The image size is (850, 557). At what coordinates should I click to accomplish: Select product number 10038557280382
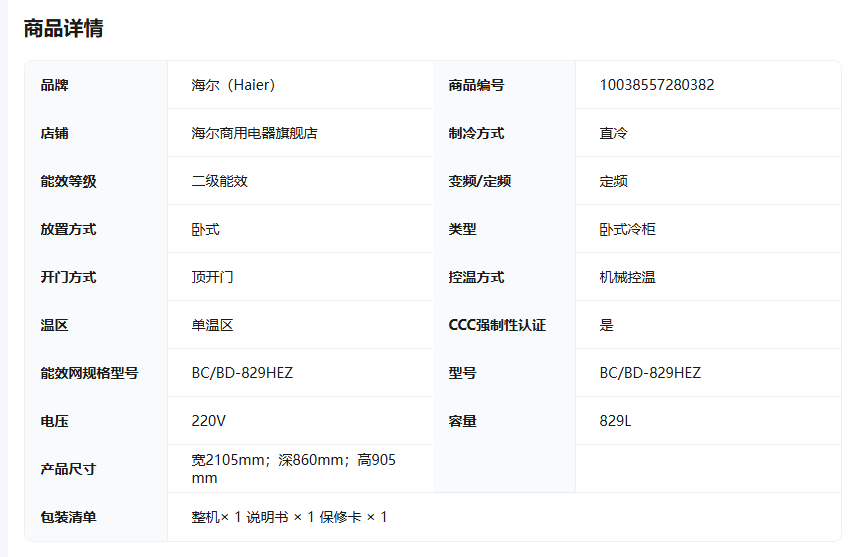pos(656,85)
